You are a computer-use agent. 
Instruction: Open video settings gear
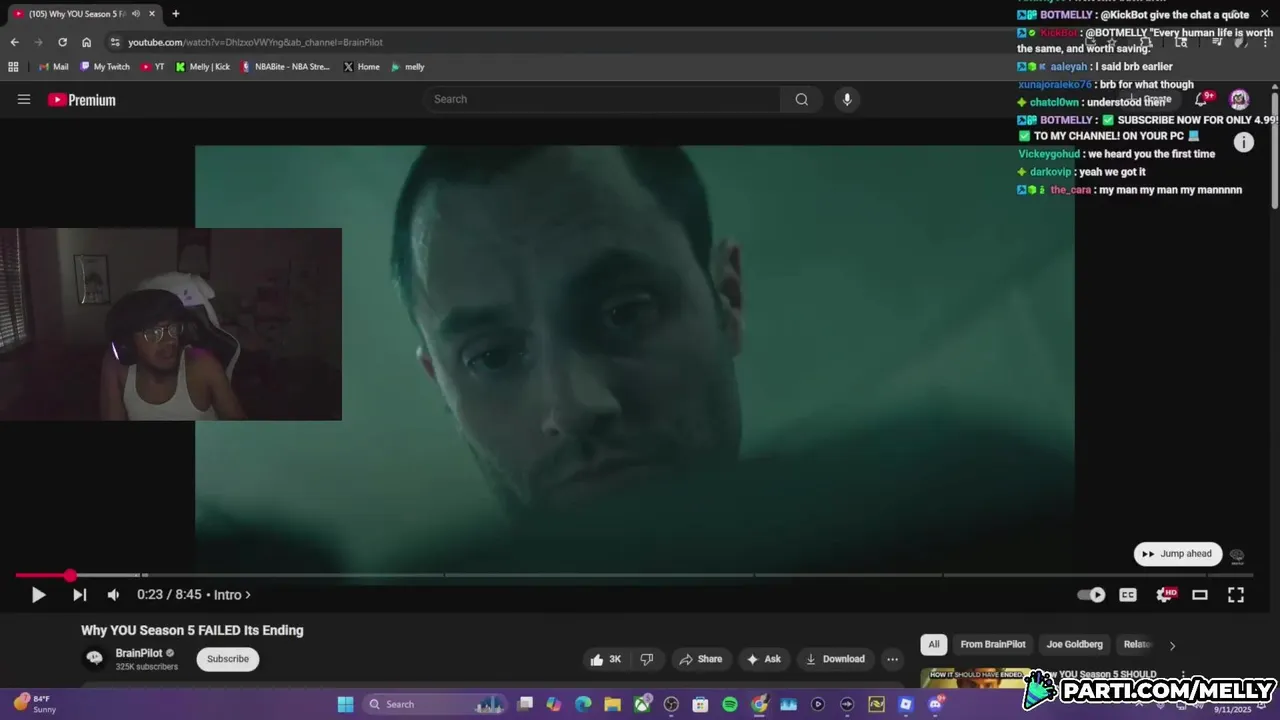(x=1165, y=595)
